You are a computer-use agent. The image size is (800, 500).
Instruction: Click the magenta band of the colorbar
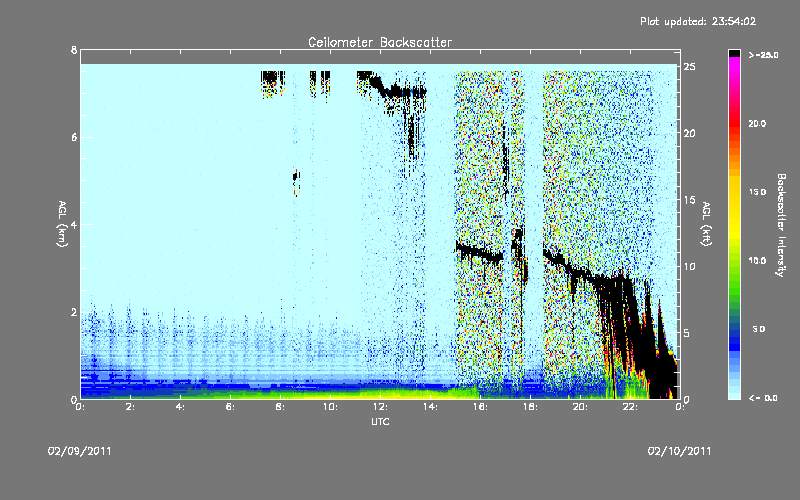click(x=734, y=62)
